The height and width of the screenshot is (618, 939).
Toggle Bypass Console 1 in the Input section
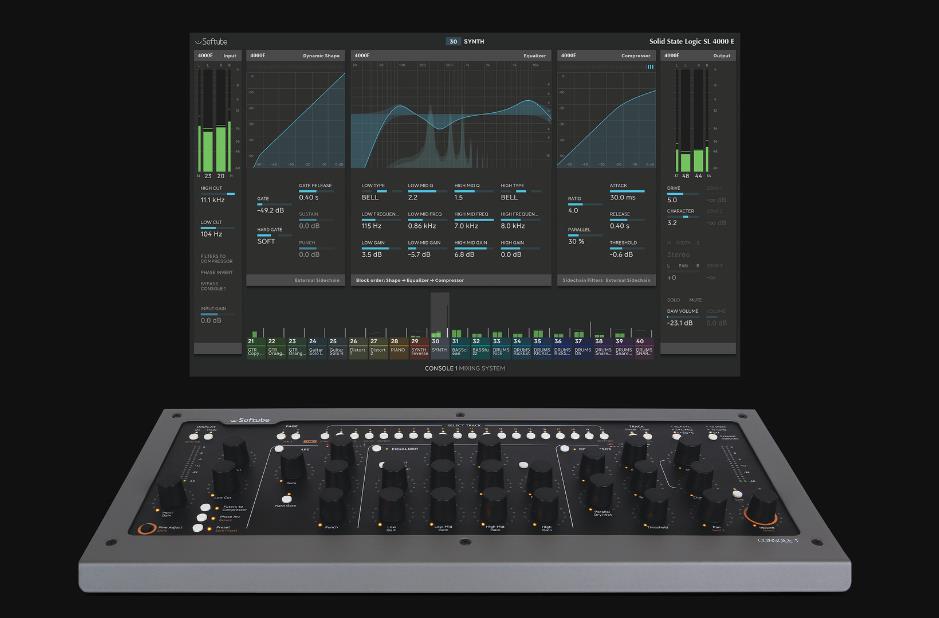click(214, 286)
